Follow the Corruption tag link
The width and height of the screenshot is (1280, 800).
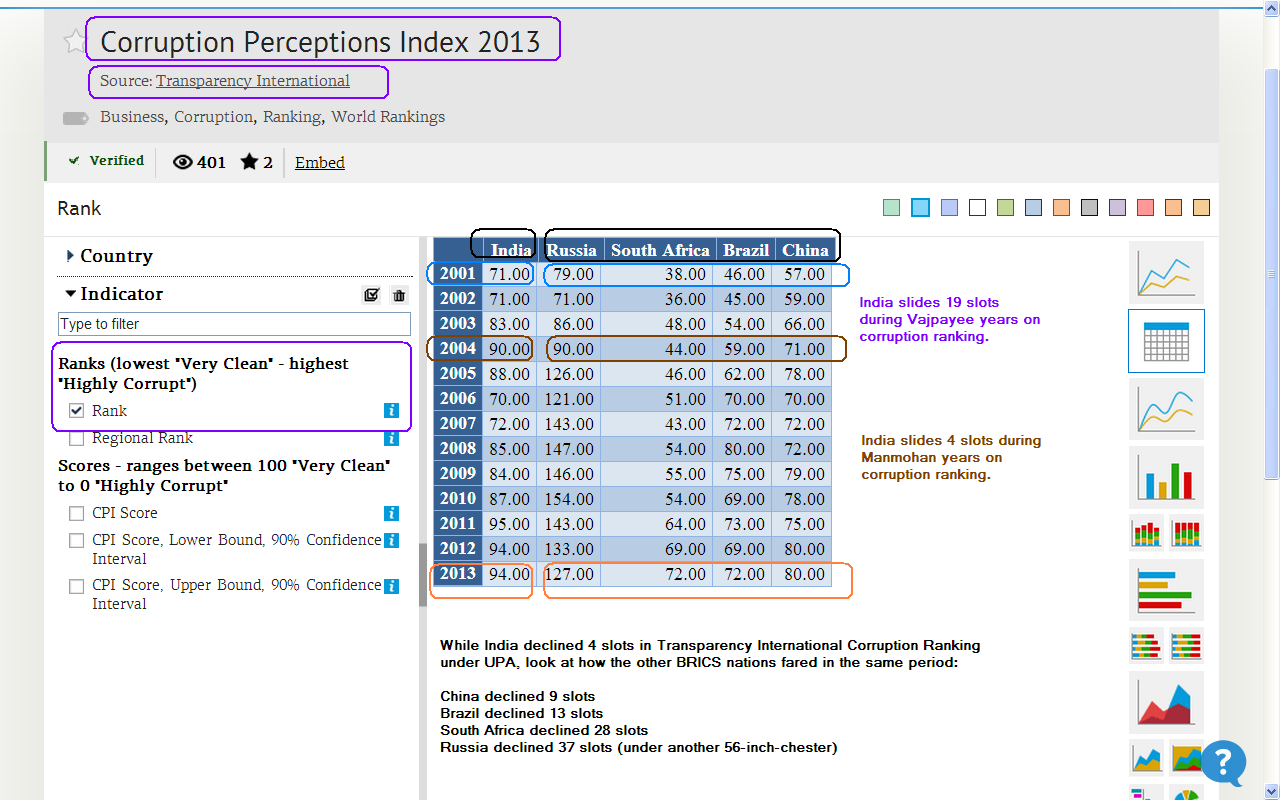pos(214,117)
